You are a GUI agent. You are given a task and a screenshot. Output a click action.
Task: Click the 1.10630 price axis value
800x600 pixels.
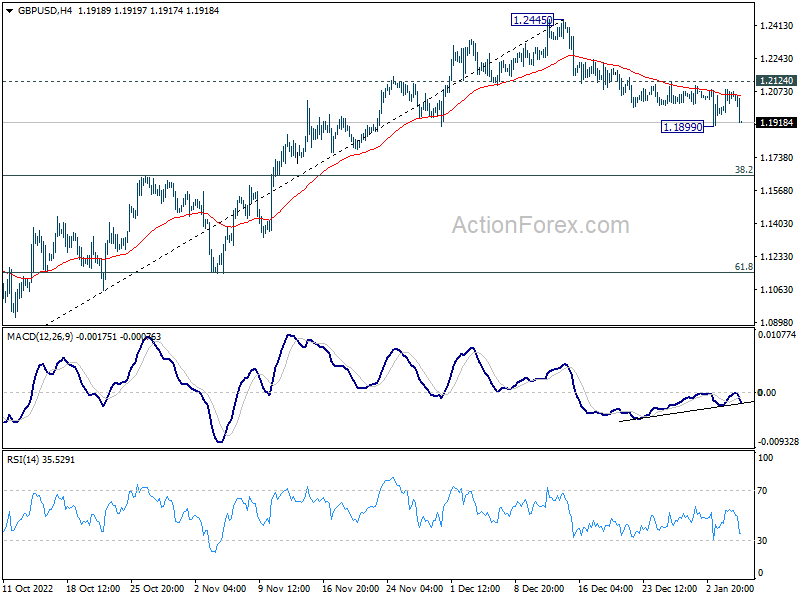(777, 289)
